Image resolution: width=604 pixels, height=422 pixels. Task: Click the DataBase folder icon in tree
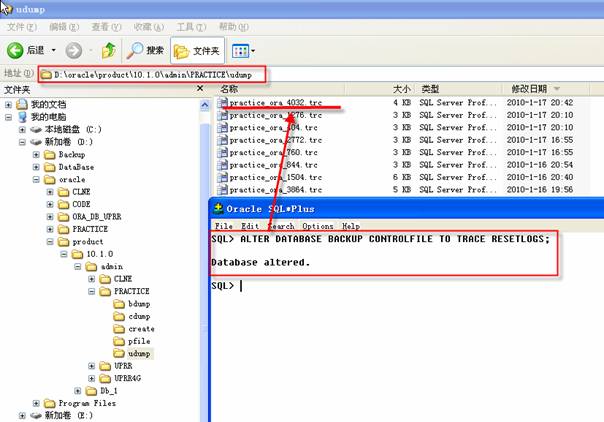click(50, 167)
